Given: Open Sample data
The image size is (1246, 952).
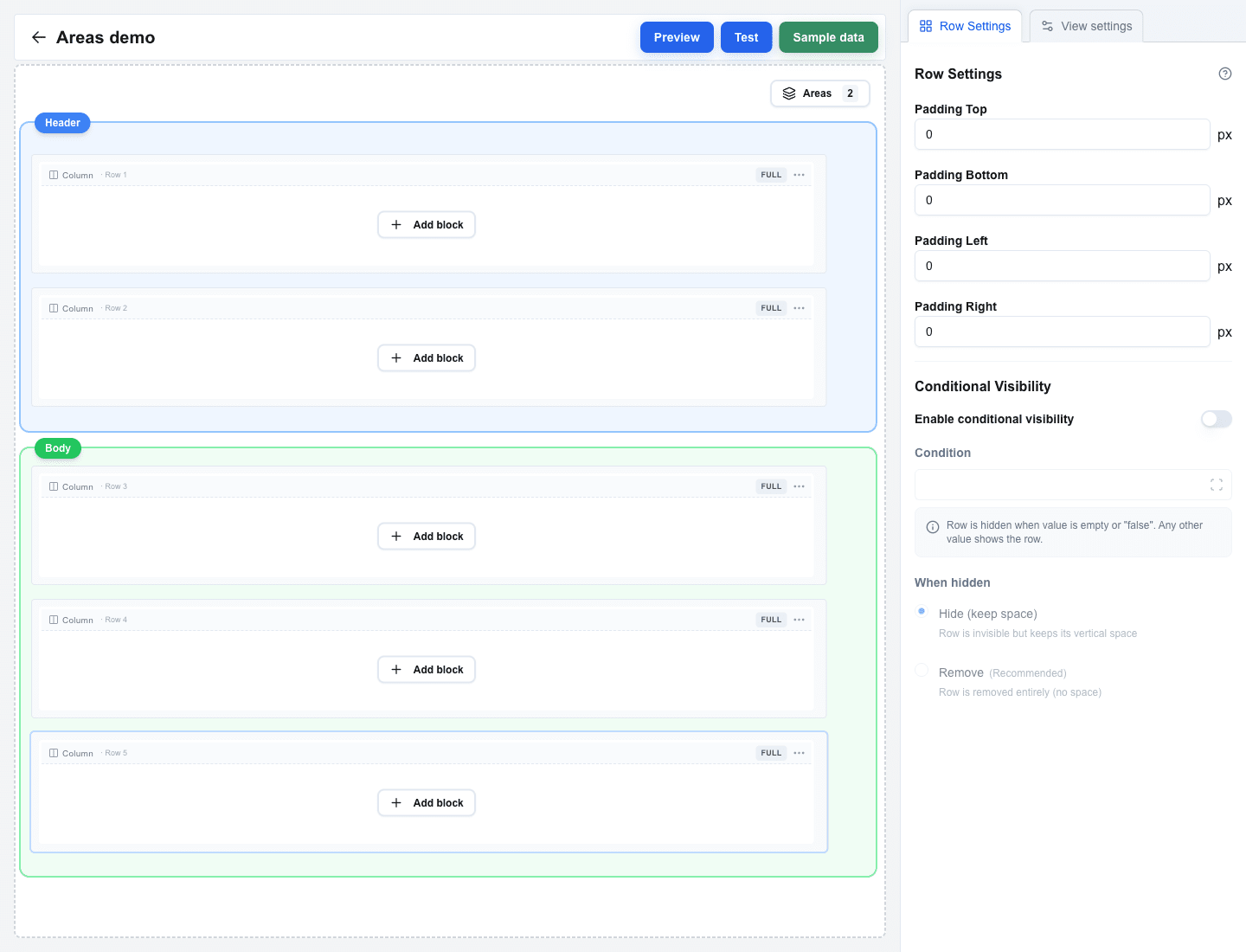Looking at the screenshot, I should pyautogui.click(x=828, y=37).
